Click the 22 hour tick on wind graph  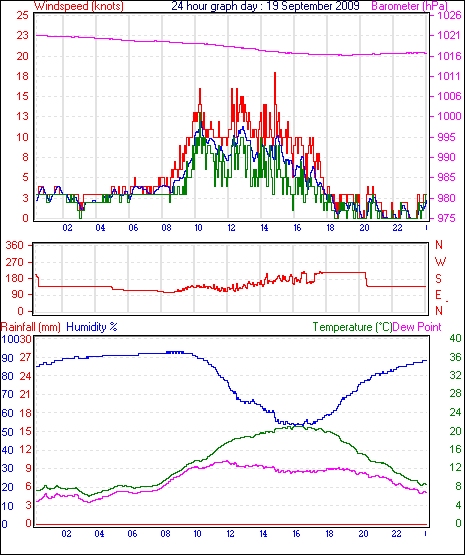tap(397, 228)
